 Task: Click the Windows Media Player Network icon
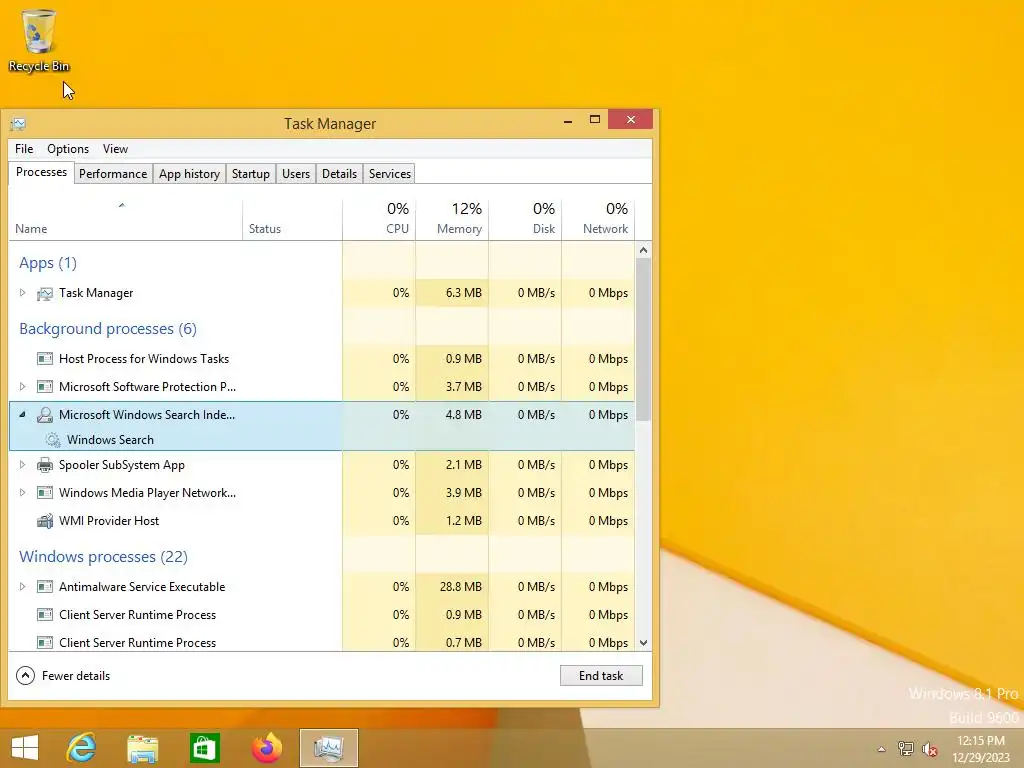[44, 493]
